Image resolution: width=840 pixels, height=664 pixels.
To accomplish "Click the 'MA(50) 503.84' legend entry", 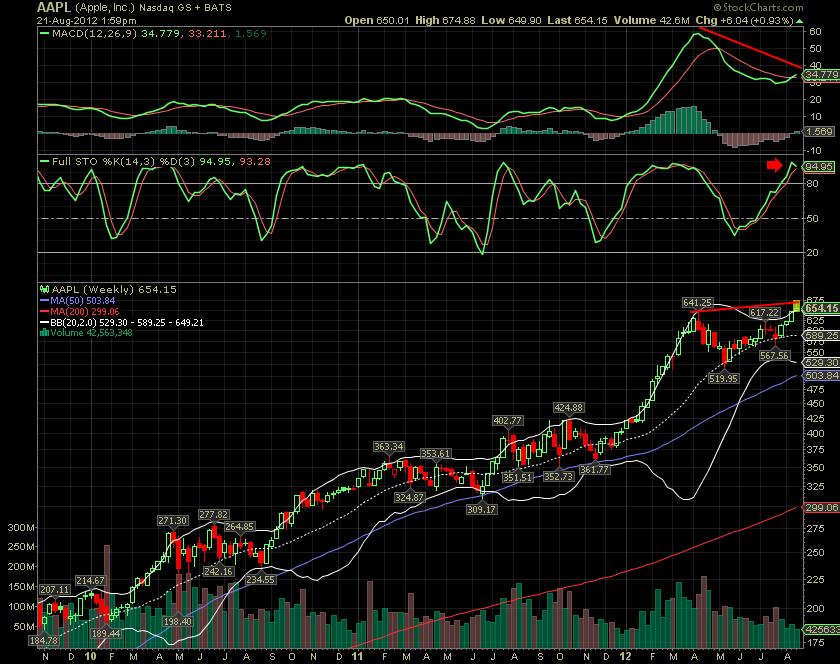I will [82, 301].
